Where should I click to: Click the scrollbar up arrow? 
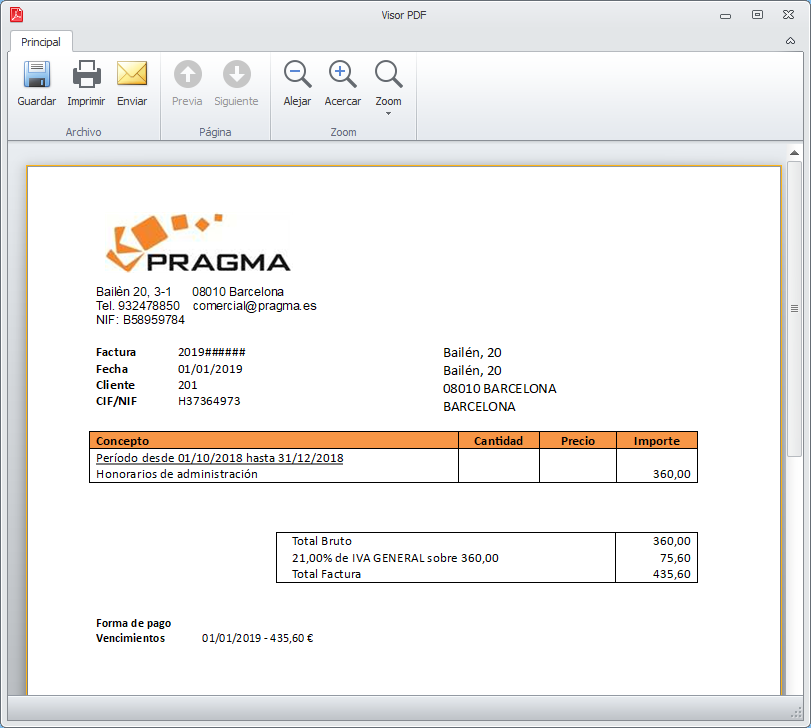pos(794,153)
